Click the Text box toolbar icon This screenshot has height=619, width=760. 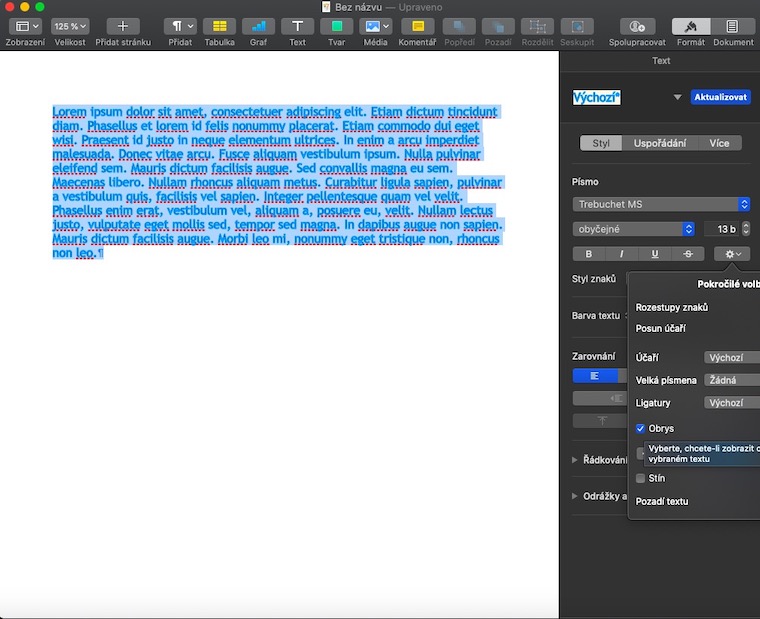coord(297,26)
